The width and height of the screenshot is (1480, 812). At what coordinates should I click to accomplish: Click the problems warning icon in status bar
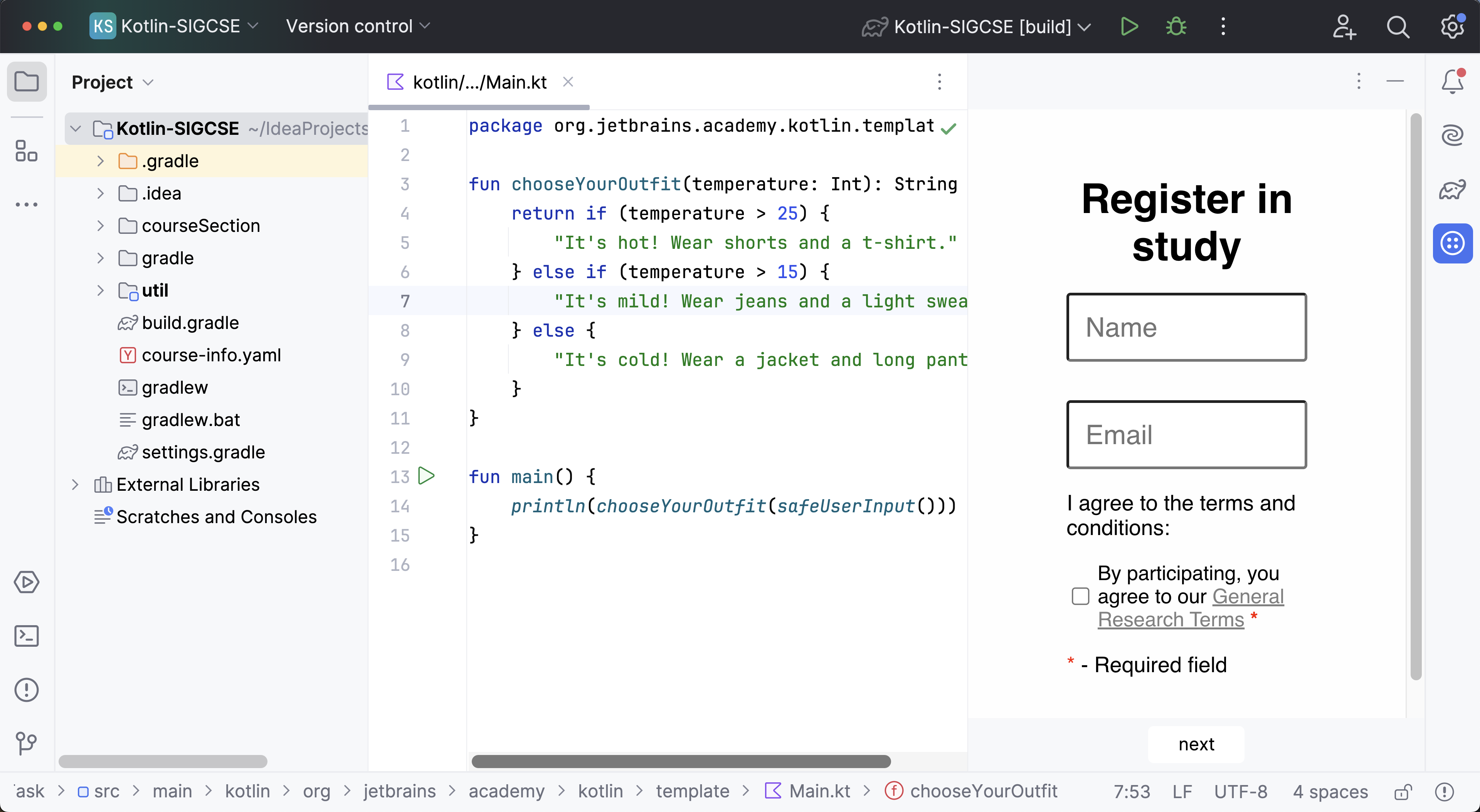point(1445,791)
